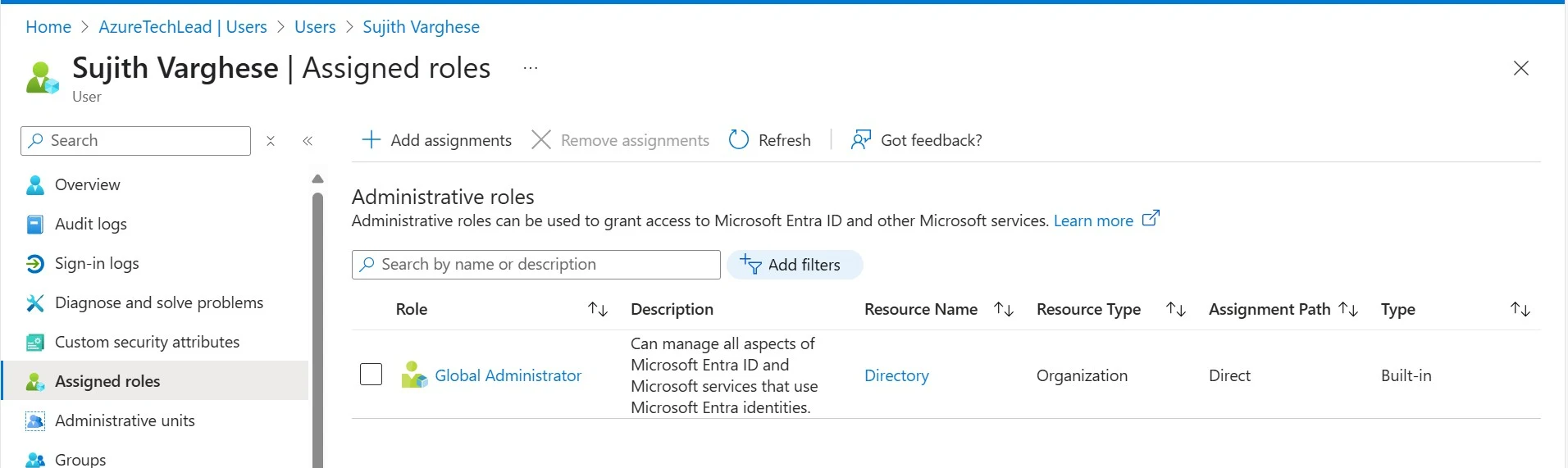Open the Got feedback option

[x=917, y=140]
